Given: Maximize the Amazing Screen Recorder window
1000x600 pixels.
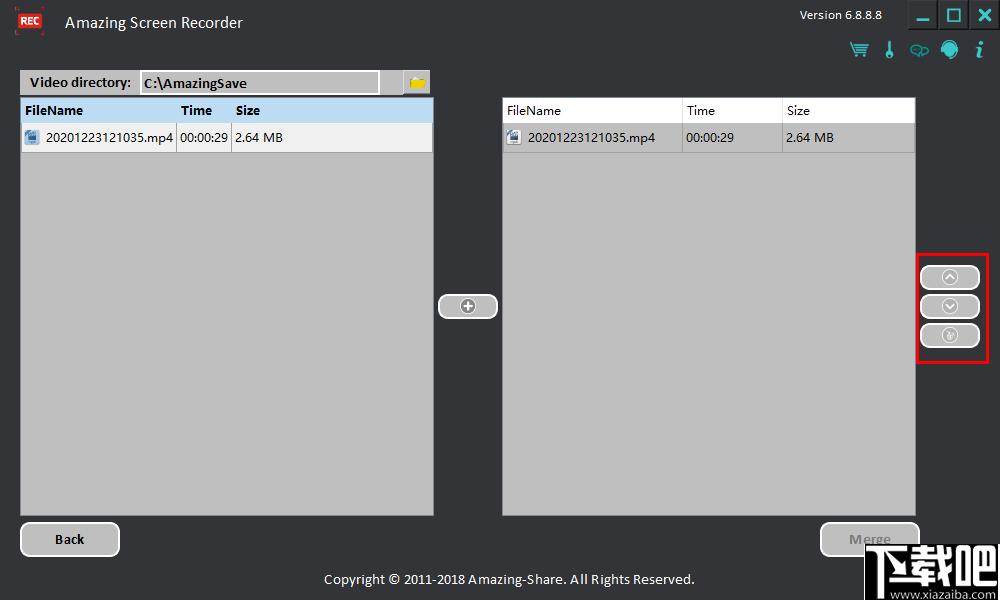Looking at the screenshot, I should [953, 15].
